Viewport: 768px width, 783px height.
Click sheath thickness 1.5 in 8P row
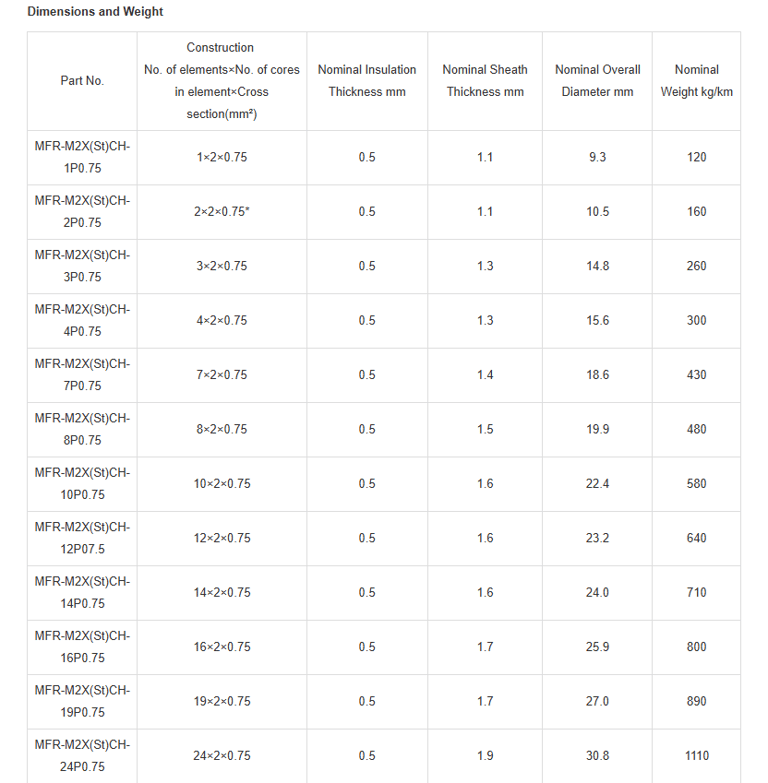pyautogui.click(x=485, y=429)
